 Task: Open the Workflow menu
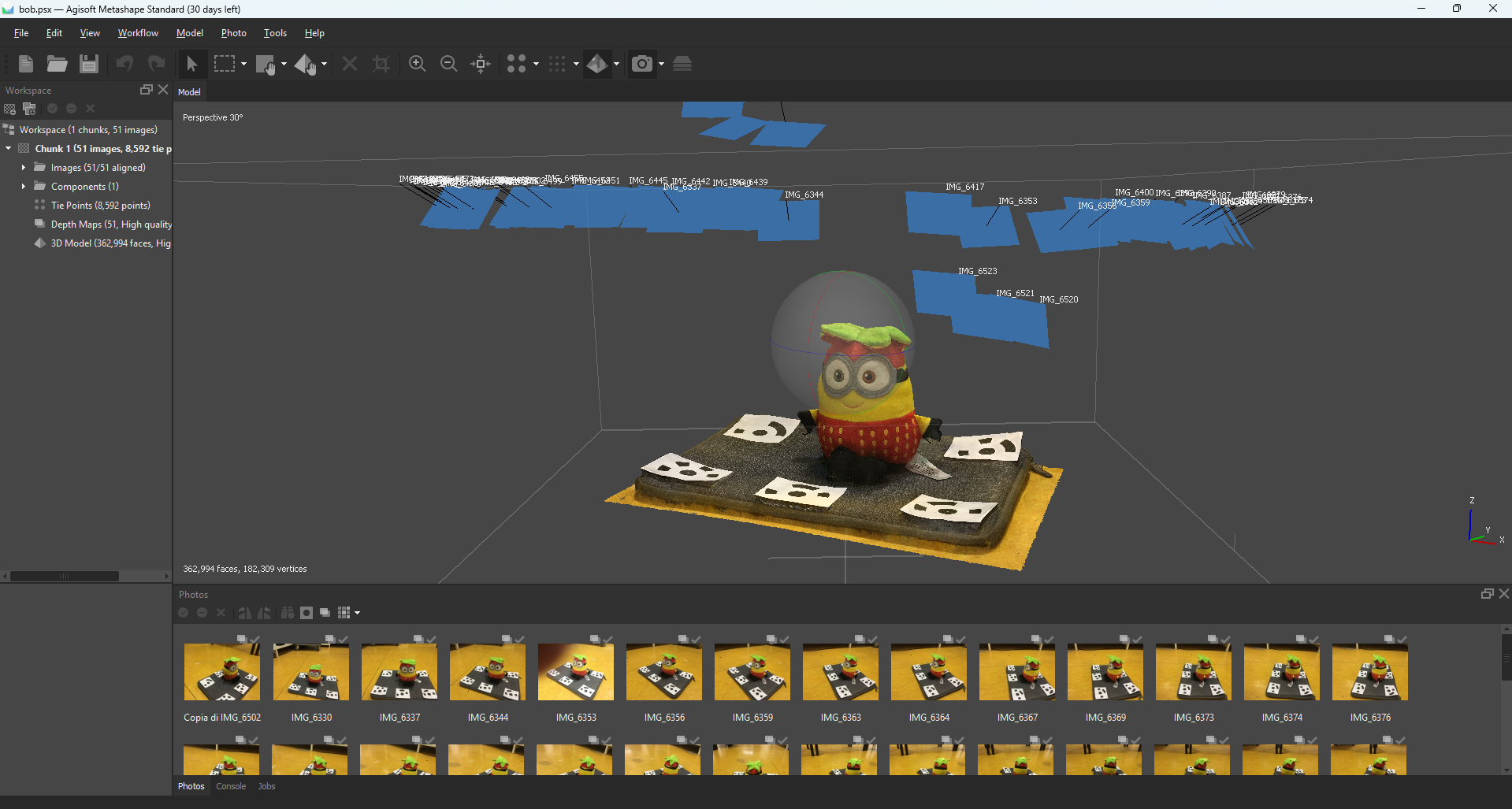click(x=137, y=33)
